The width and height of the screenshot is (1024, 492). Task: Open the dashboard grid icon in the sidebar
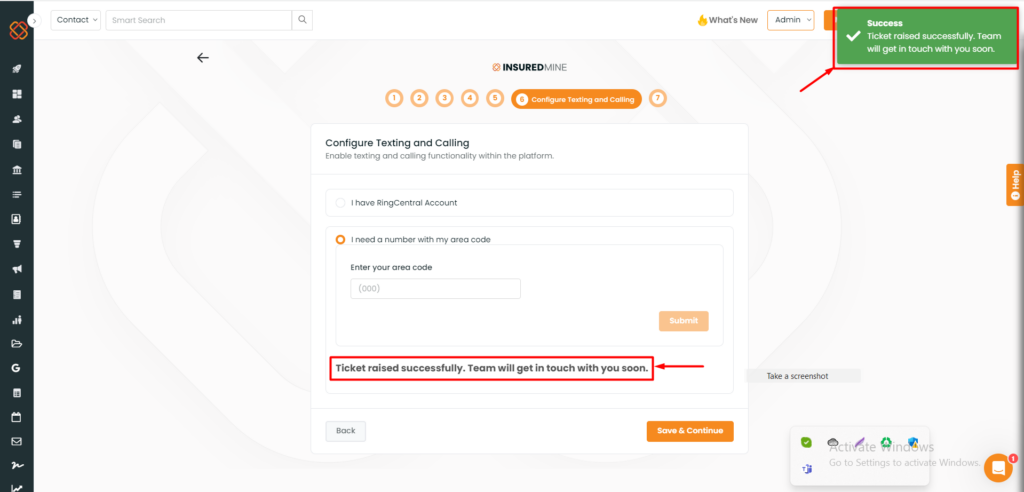(17, 94)
